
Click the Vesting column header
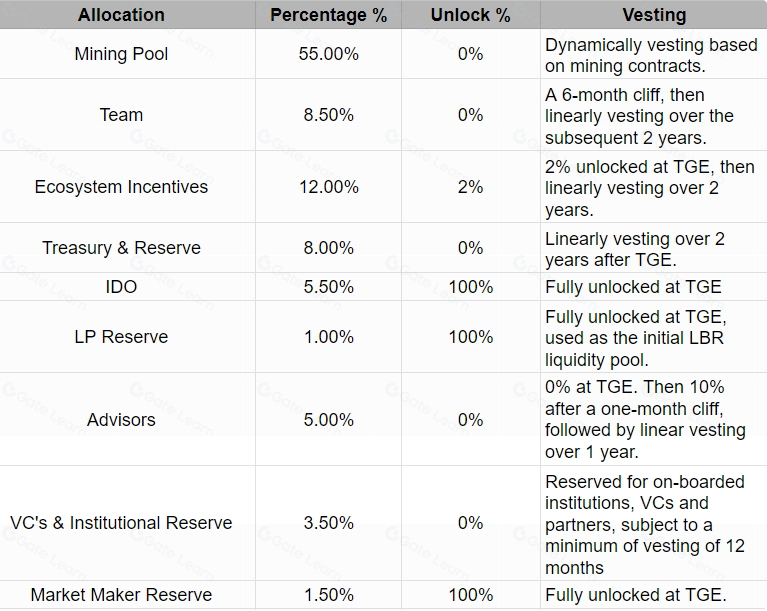pyautogui.click(x=654, y=15)
